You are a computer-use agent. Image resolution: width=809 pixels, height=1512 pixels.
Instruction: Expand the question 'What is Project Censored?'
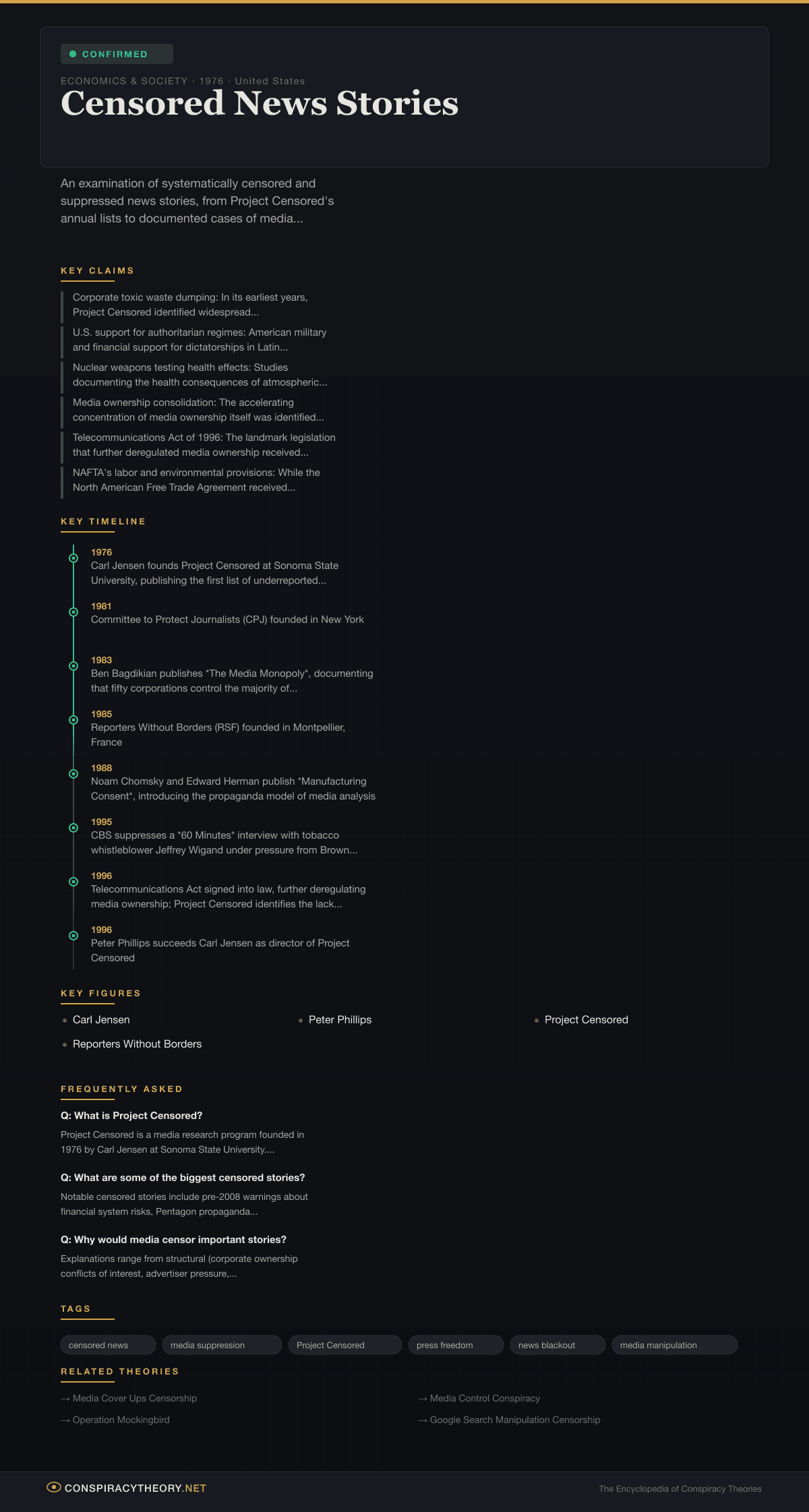tap(131, 1116)
